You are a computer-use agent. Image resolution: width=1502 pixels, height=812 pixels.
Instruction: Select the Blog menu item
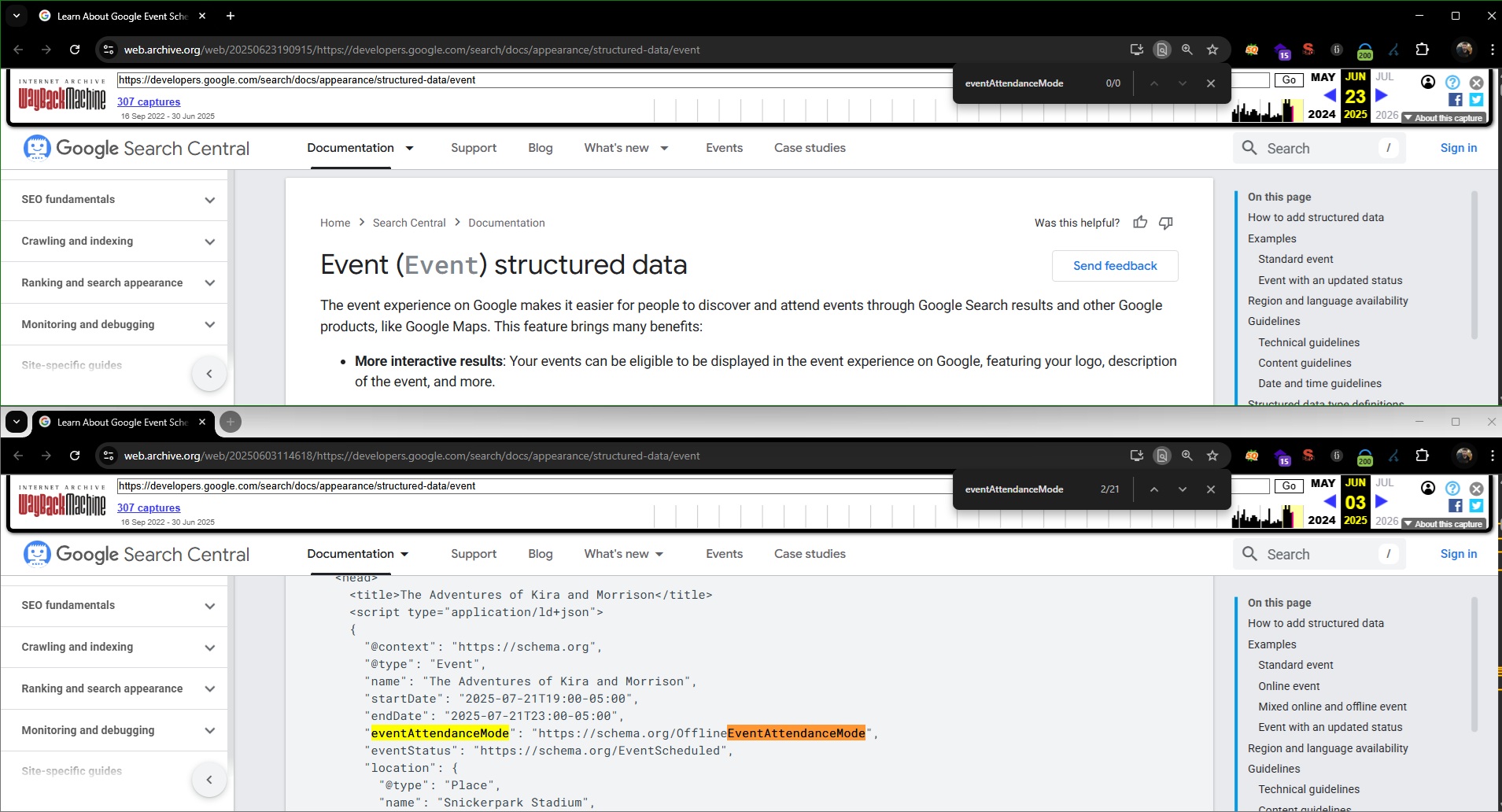[540, 148]
